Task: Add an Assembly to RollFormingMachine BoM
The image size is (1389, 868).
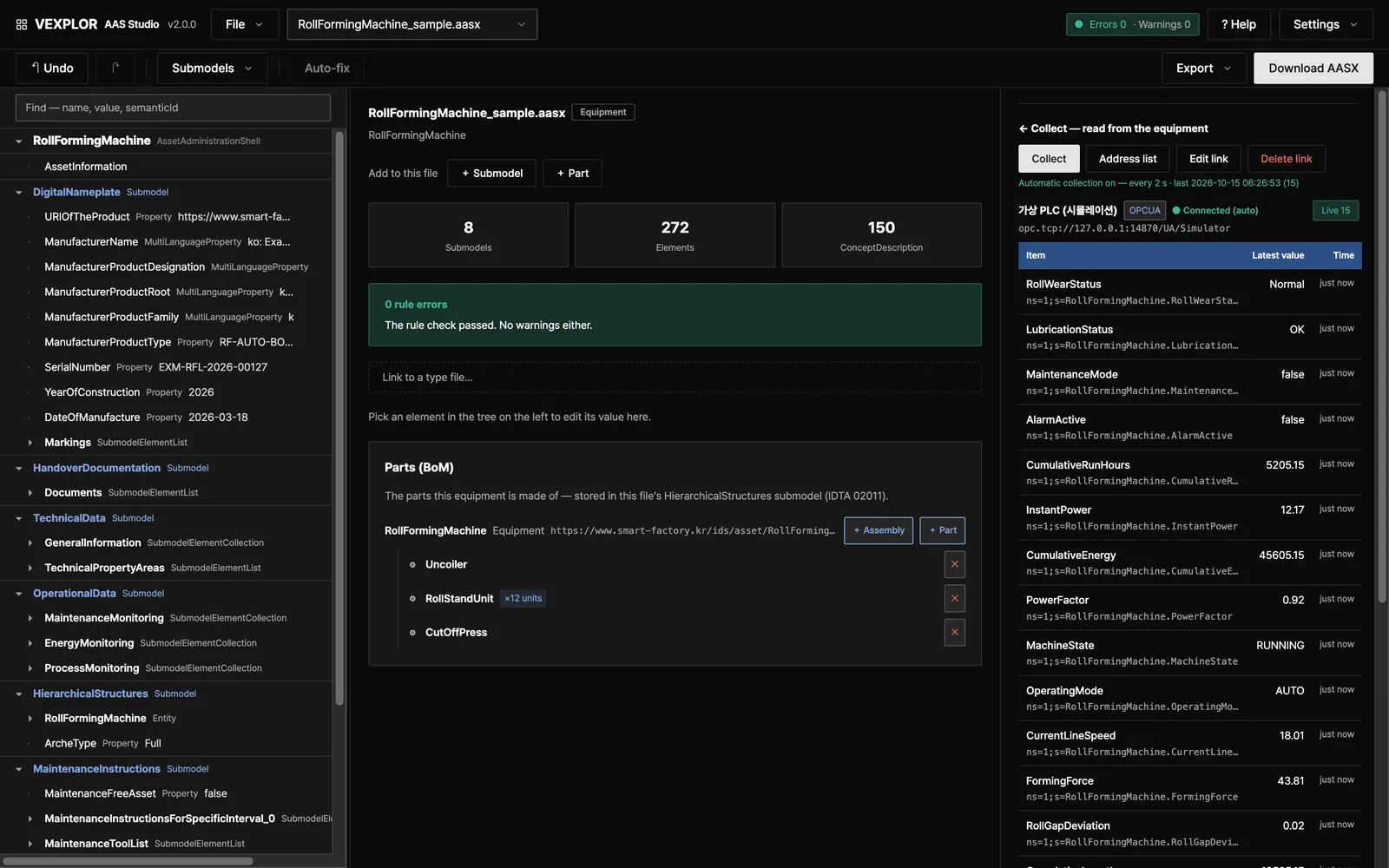Action: coord(879,530)
